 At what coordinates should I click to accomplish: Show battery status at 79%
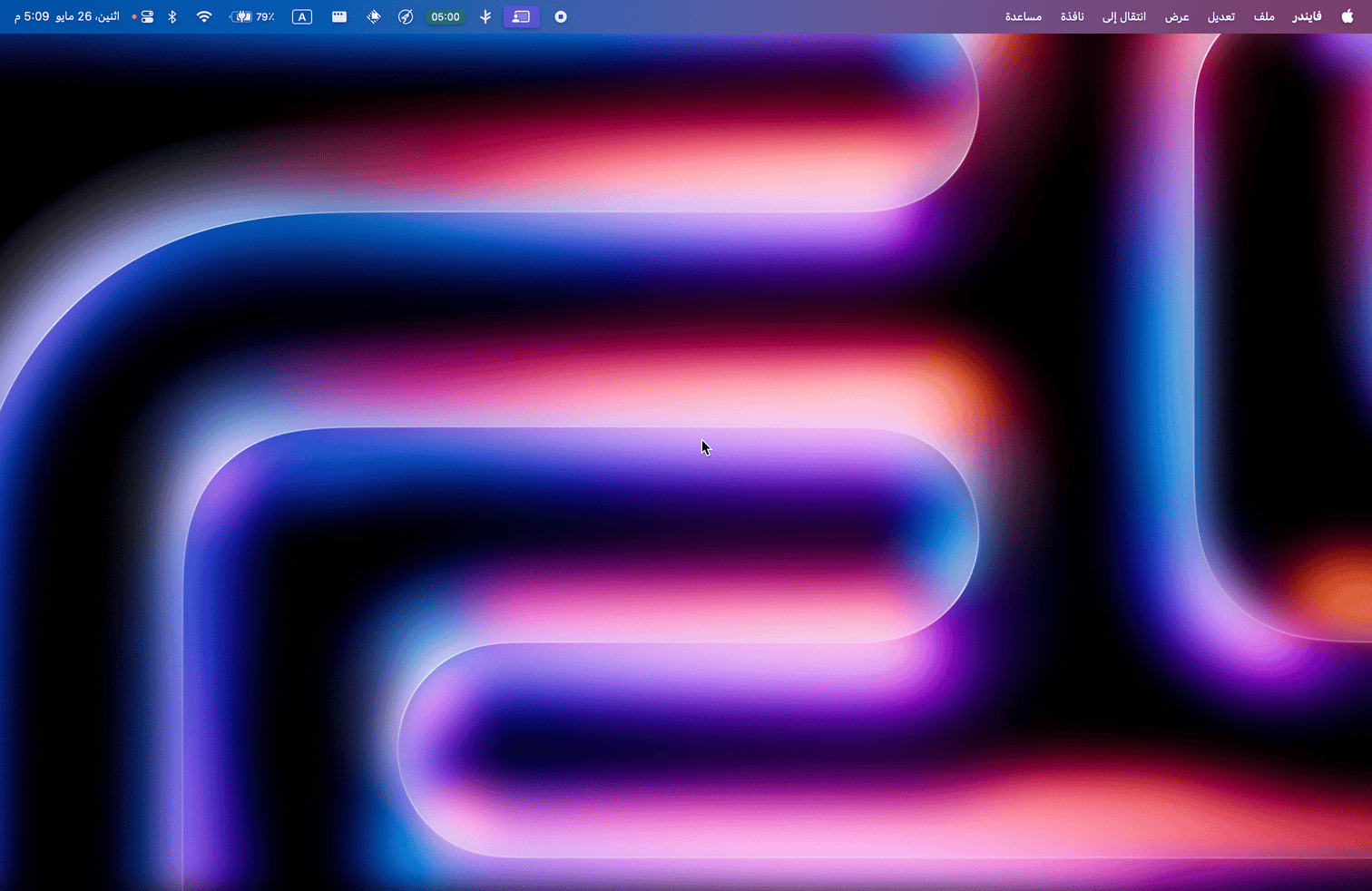coord(252,16)
